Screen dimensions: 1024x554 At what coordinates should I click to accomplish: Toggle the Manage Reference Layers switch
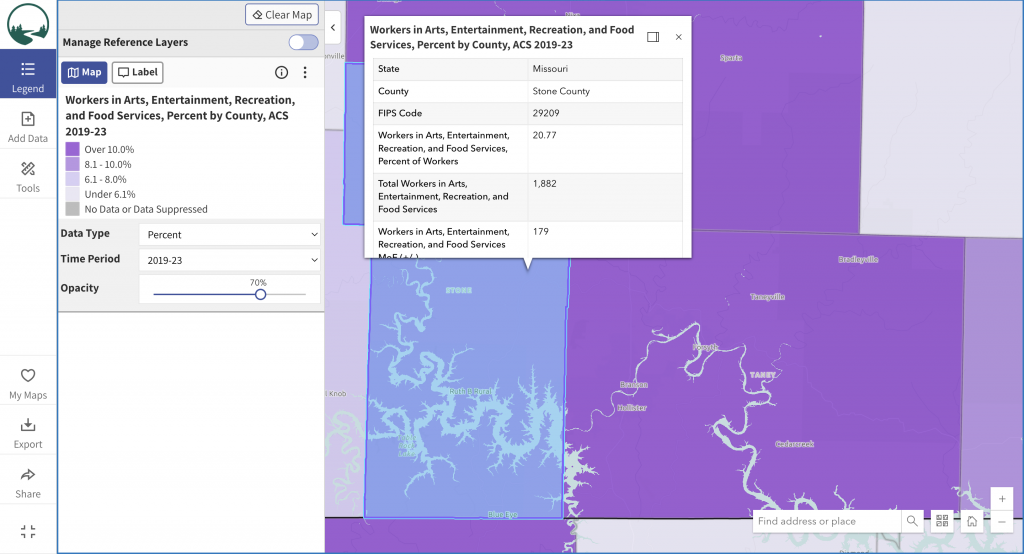pos(304,42)
